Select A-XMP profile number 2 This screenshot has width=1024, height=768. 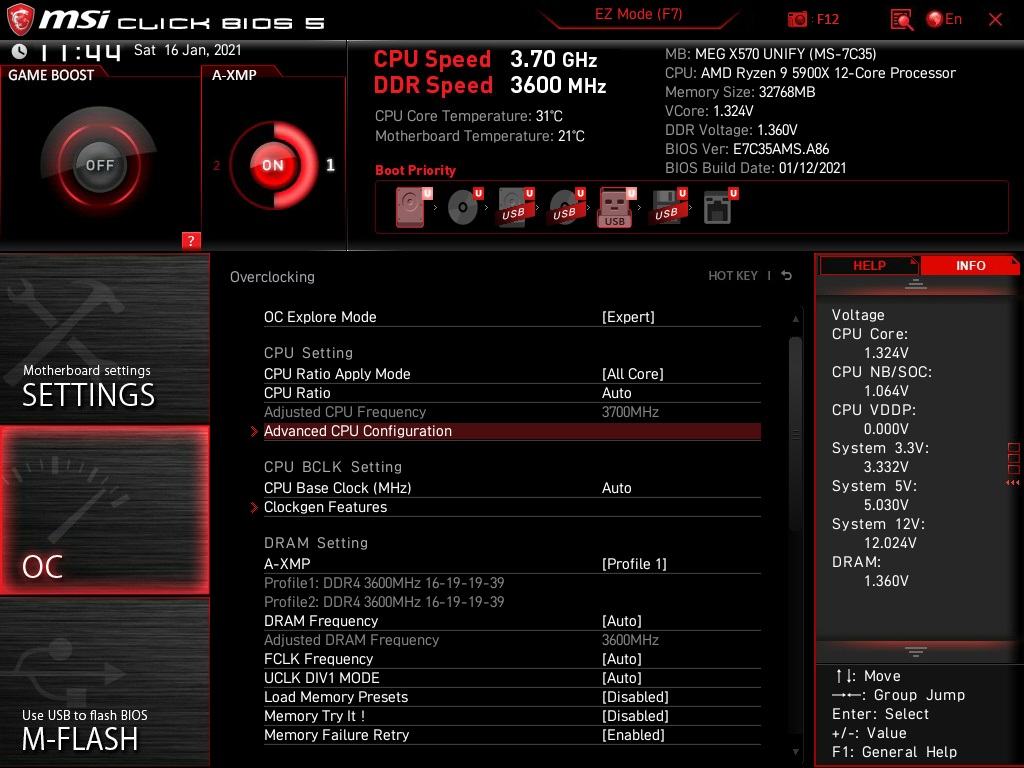[216, 166]
